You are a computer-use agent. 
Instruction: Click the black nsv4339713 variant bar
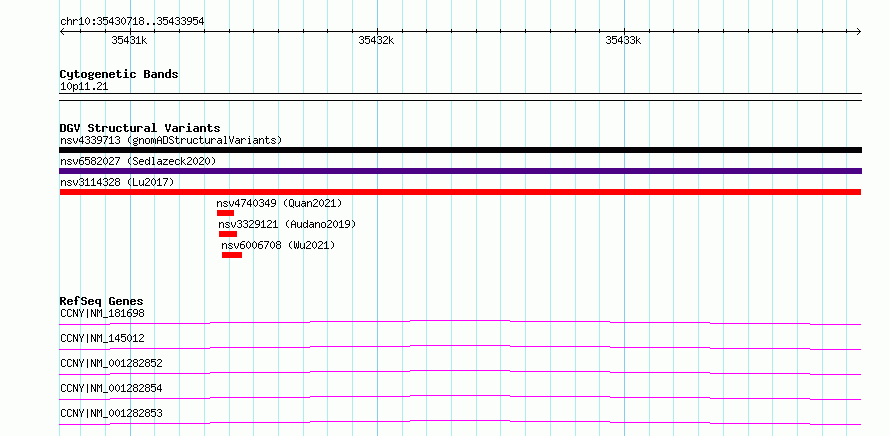click(x=460, y=150)
